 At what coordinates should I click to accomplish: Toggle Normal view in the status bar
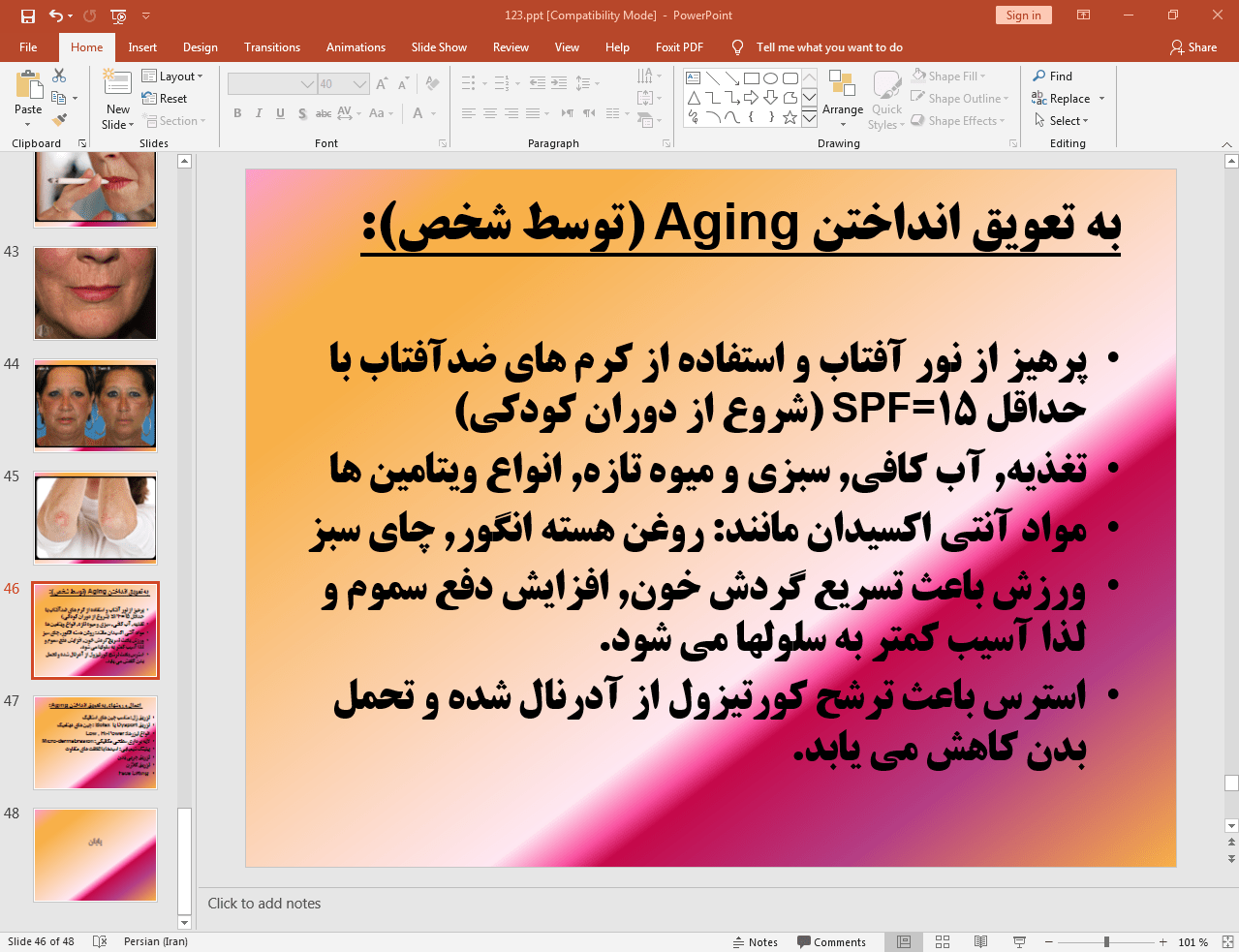click(904, 941)
